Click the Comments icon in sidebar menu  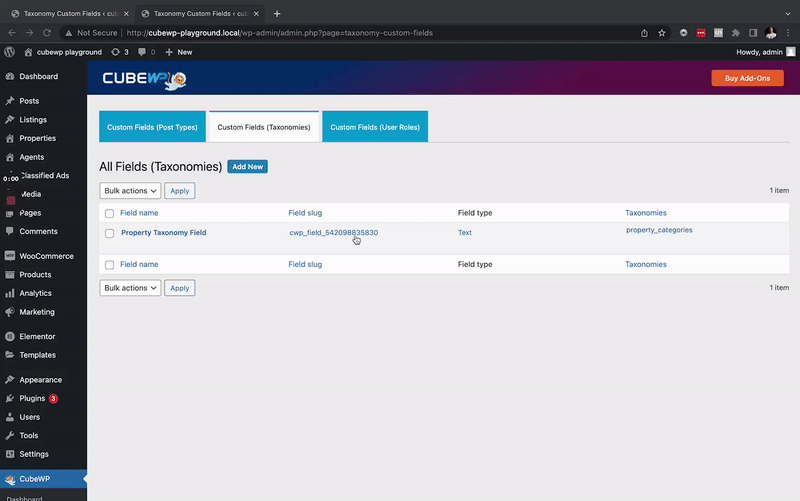pyautogui.click(x=10, y=231)
